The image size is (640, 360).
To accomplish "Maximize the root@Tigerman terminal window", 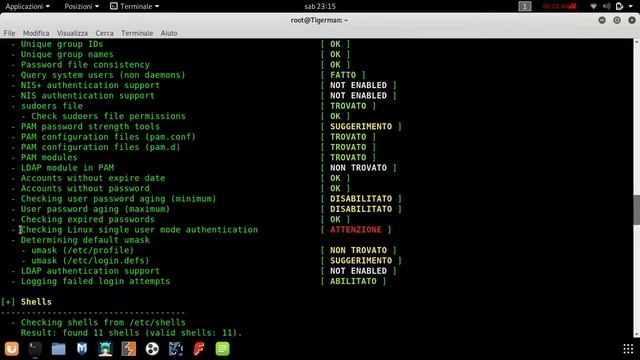I will (617, 20).
